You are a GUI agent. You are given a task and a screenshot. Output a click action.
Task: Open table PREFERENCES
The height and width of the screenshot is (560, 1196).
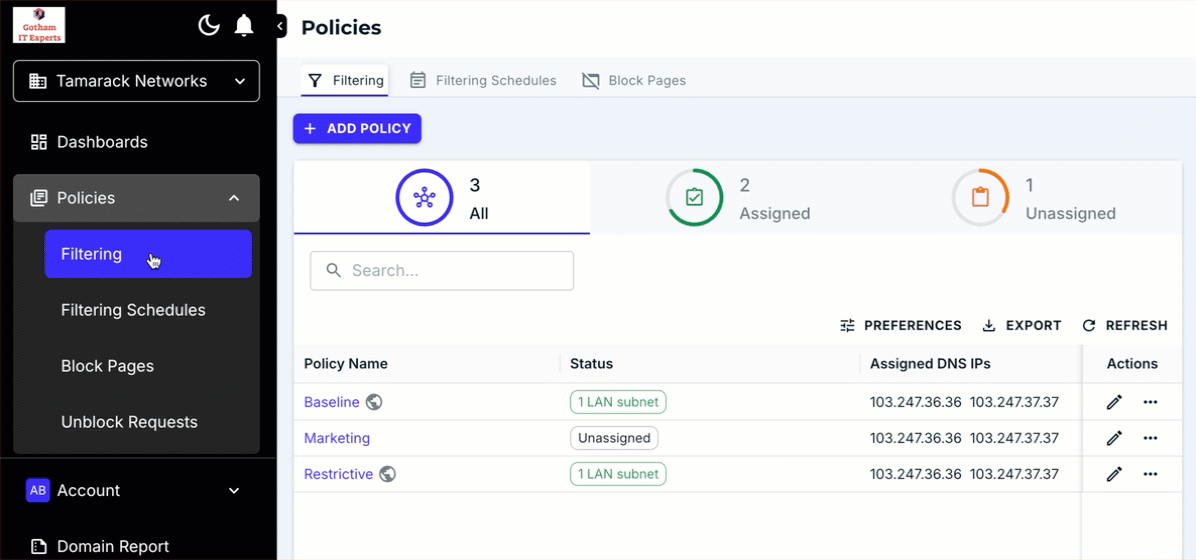coord(900,326)
